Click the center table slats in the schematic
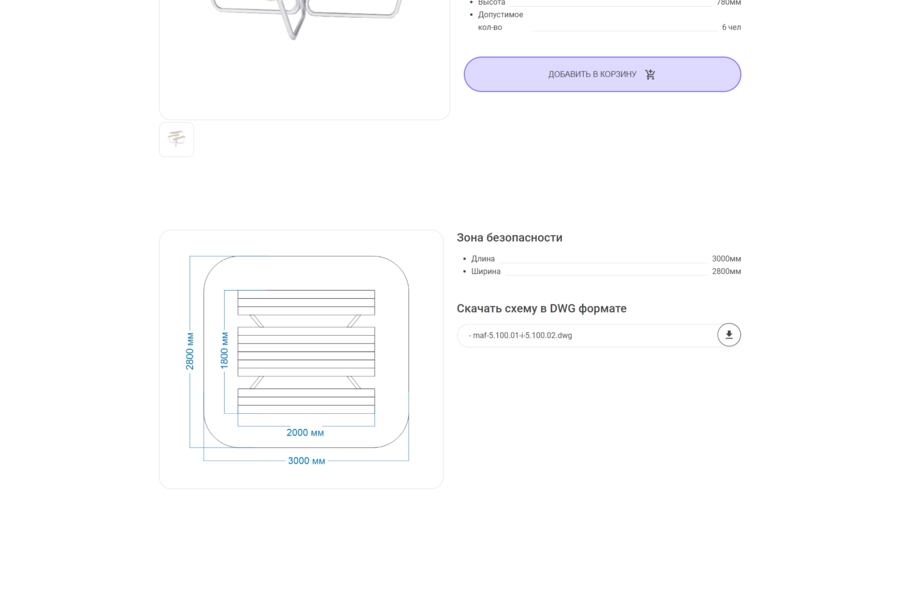Screen dimensions: 900x600 click(x=306, y=351)
